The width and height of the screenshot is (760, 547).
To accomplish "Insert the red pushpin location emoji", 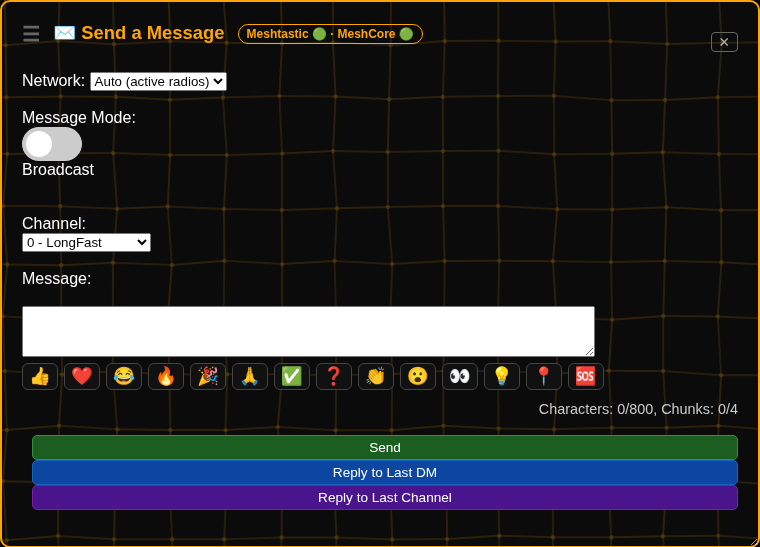I will pyautogui.click(x=544, y=376).
